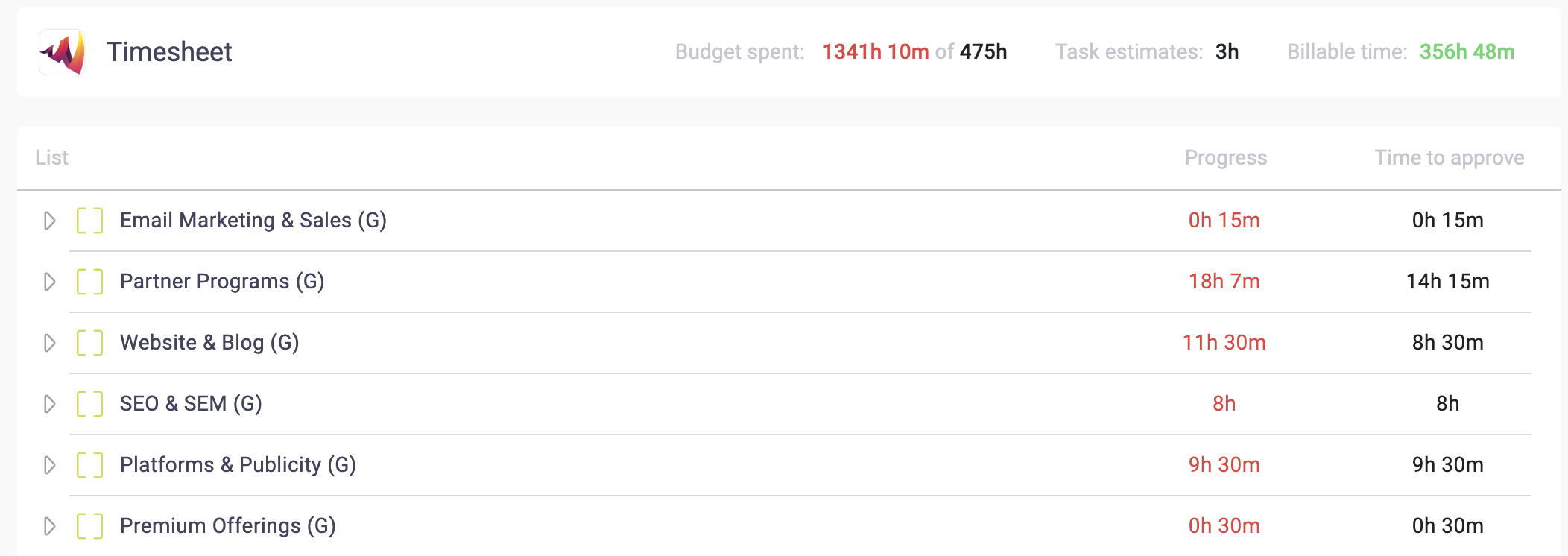Click Email Marketing & Sales bracket icon
Viewport: 1568px width, 556px height.
click(x=89, y=221)
